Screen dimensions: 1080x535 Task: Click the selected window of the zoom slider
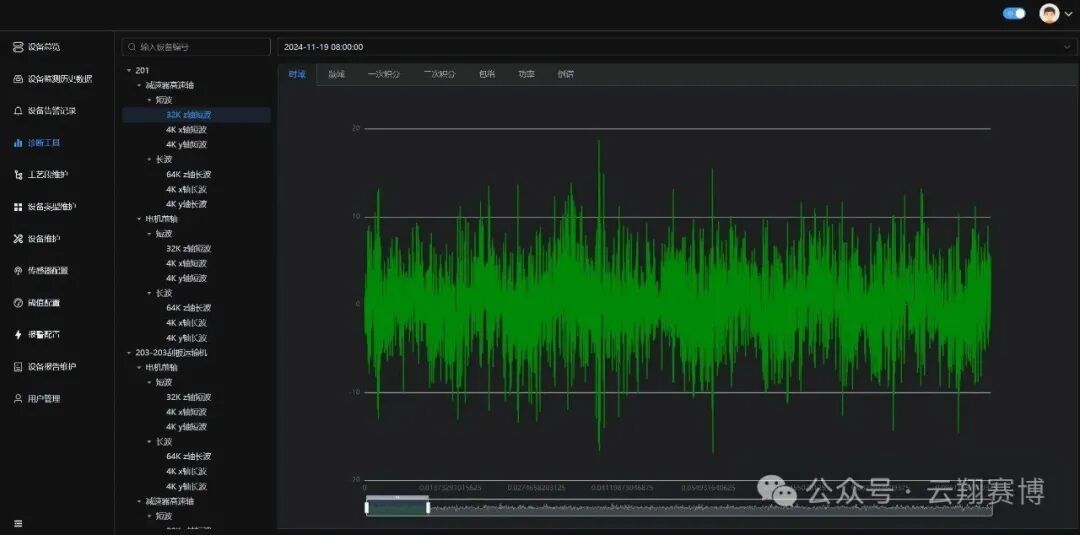(397, 508)
